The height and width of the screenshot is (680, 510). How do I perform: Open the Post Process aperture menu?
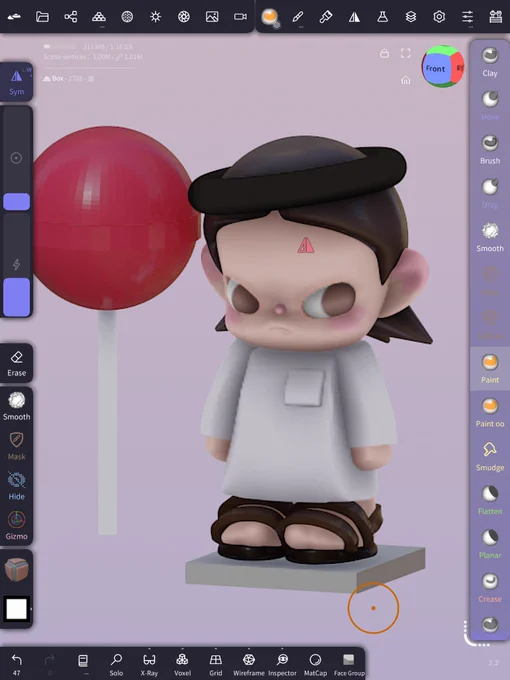click(184, 17)
